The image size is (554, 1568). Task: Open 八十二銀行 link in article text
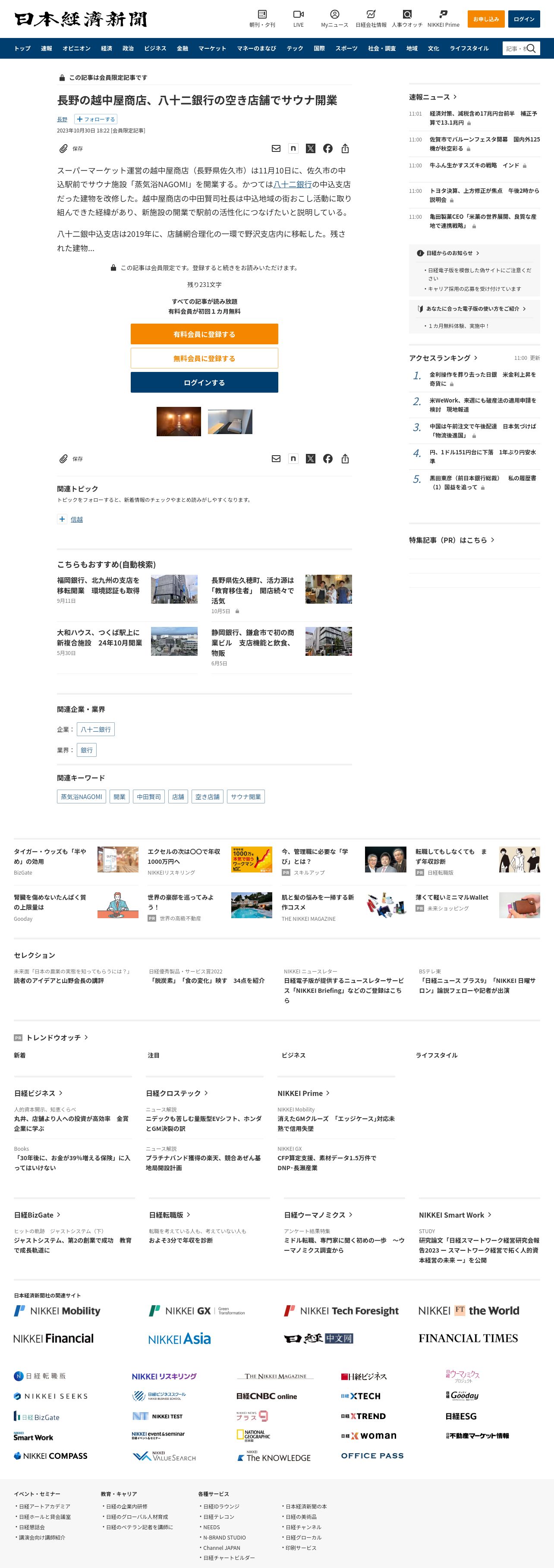(293, 184)
